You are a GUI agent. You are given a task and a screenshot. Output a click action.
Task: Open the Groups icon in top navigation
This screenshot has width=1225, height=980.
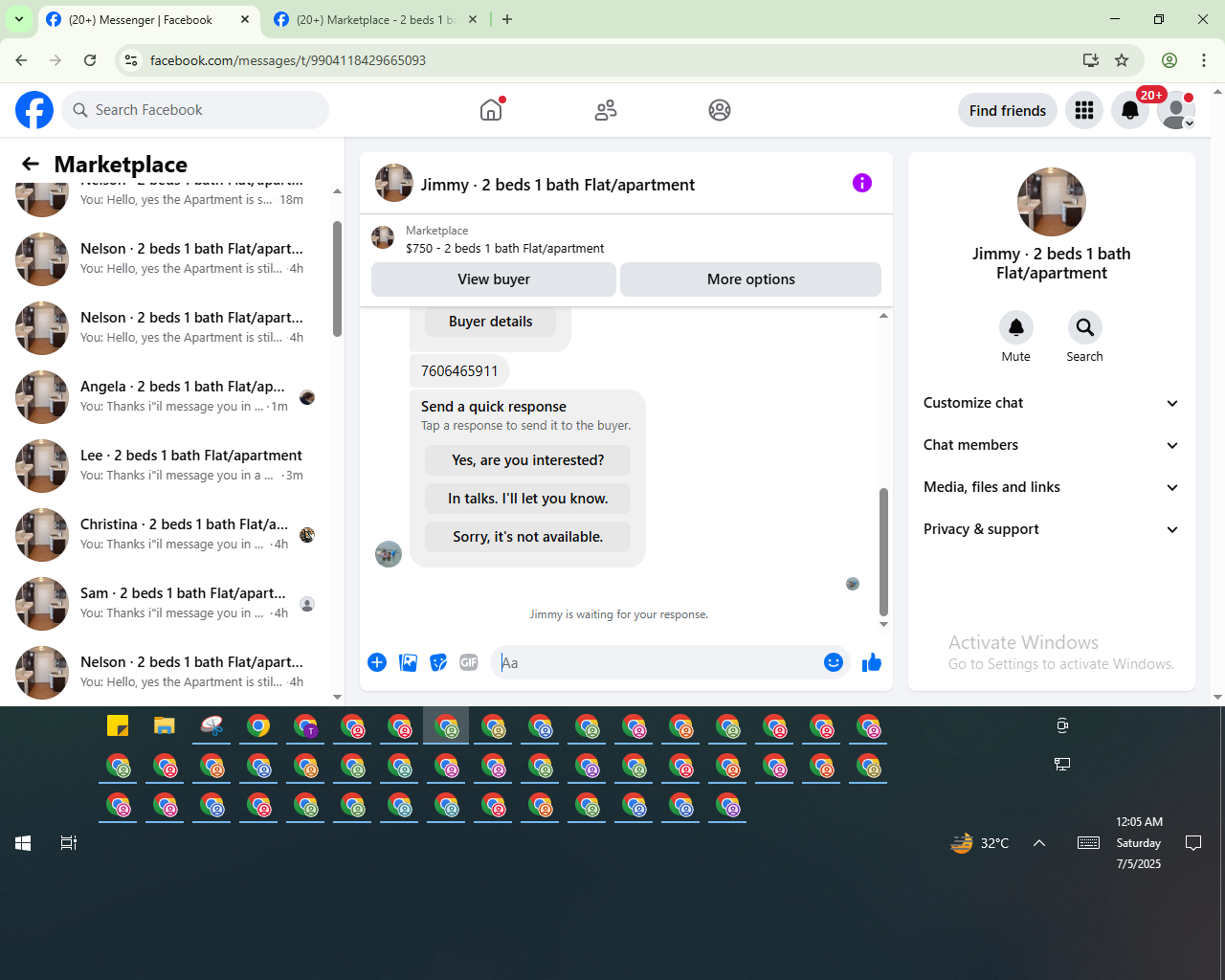coord(720,110)
